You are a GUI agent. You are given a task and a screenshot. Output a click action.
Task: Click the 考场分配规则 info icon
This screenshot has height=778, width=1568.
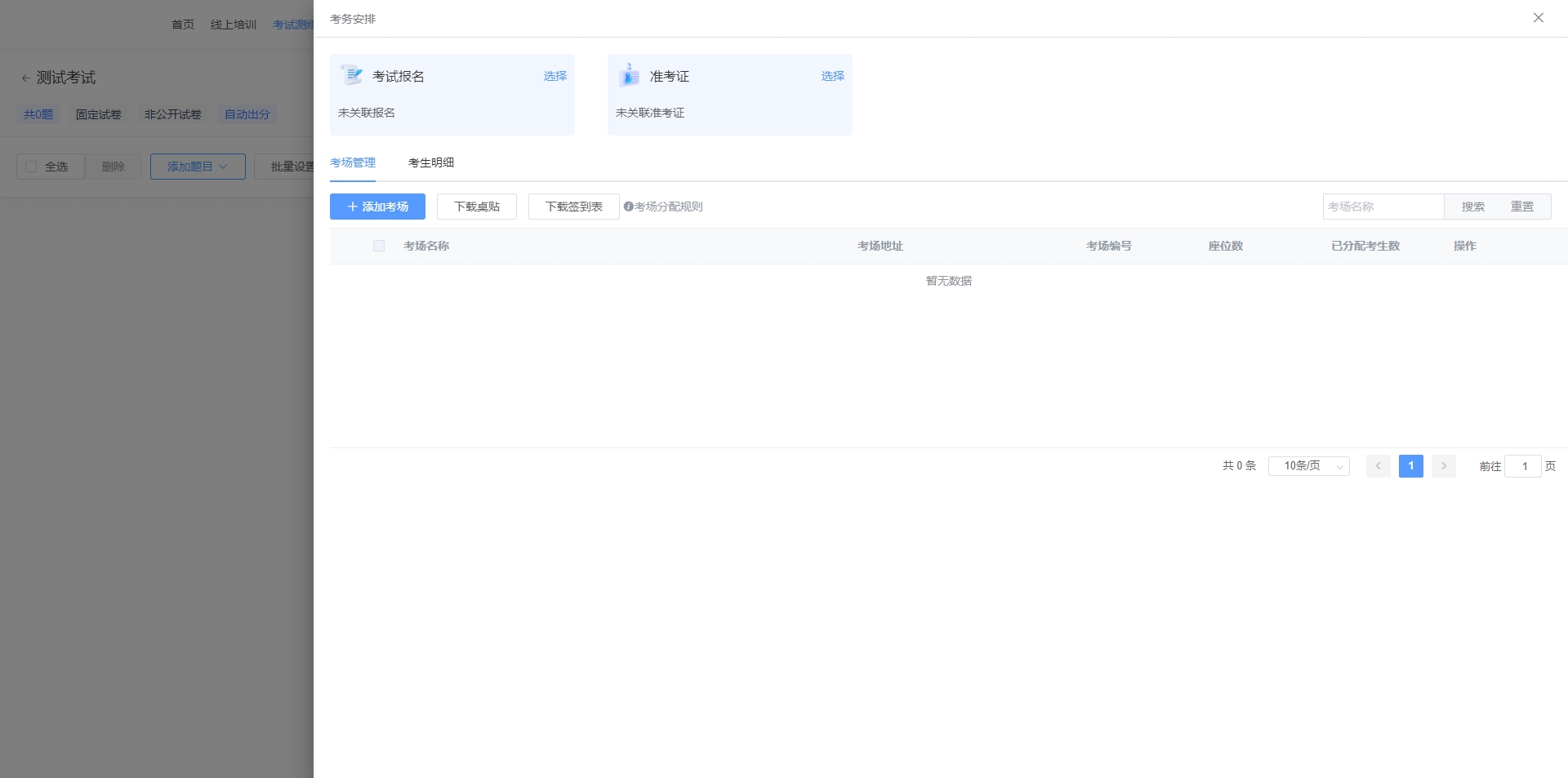pos(628,207)
